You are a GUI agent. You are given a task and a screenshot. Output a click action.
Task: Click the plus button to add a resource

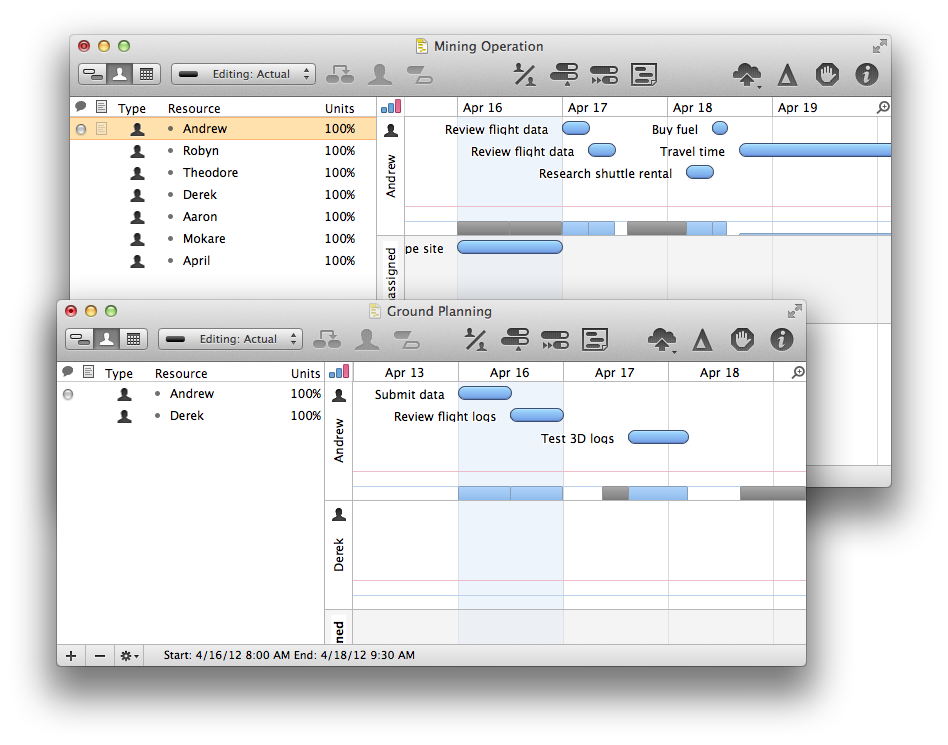coord(71,656)
